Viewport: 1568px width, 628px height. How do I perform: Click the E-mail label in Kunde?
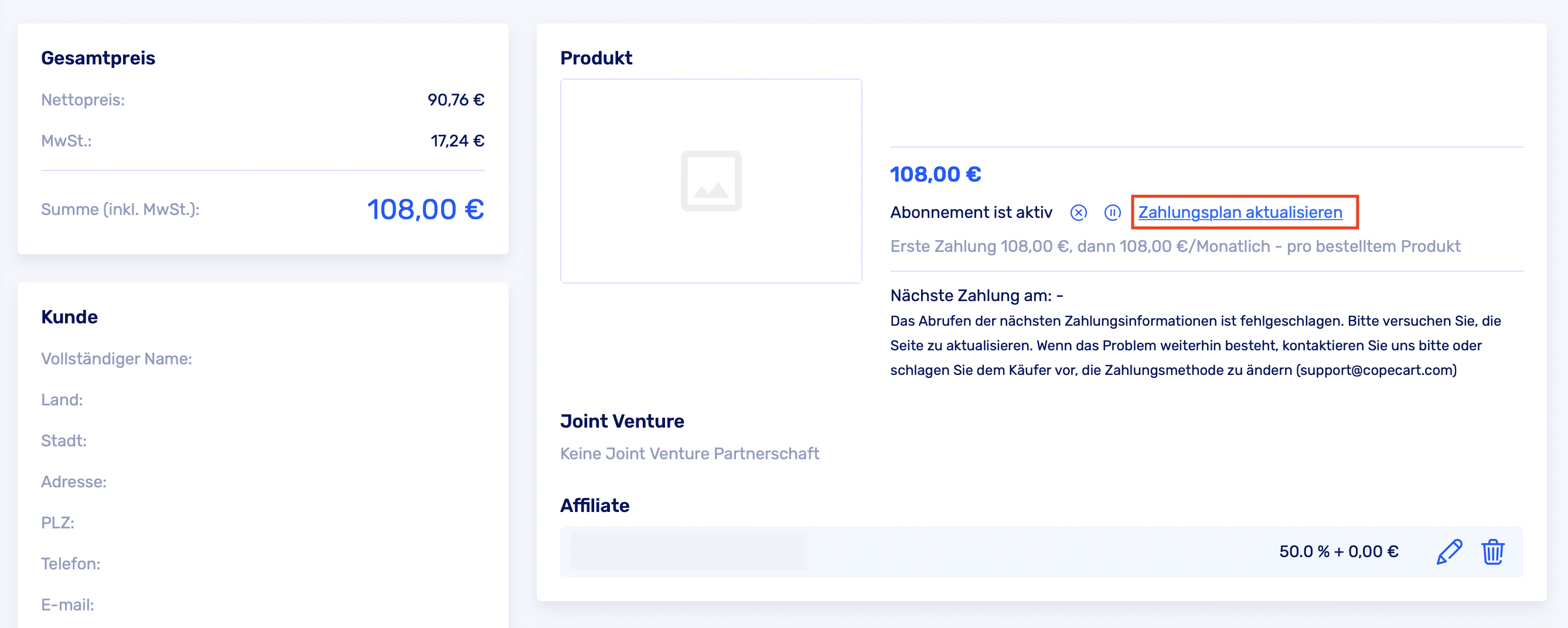point(67,605)
